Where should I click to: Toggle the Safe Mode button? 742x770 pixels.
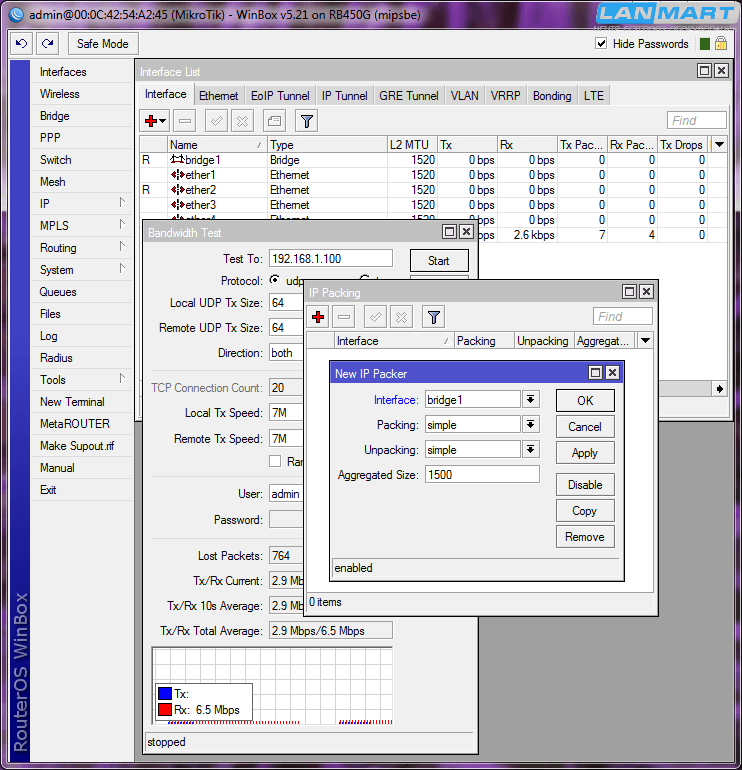(103, 44)
